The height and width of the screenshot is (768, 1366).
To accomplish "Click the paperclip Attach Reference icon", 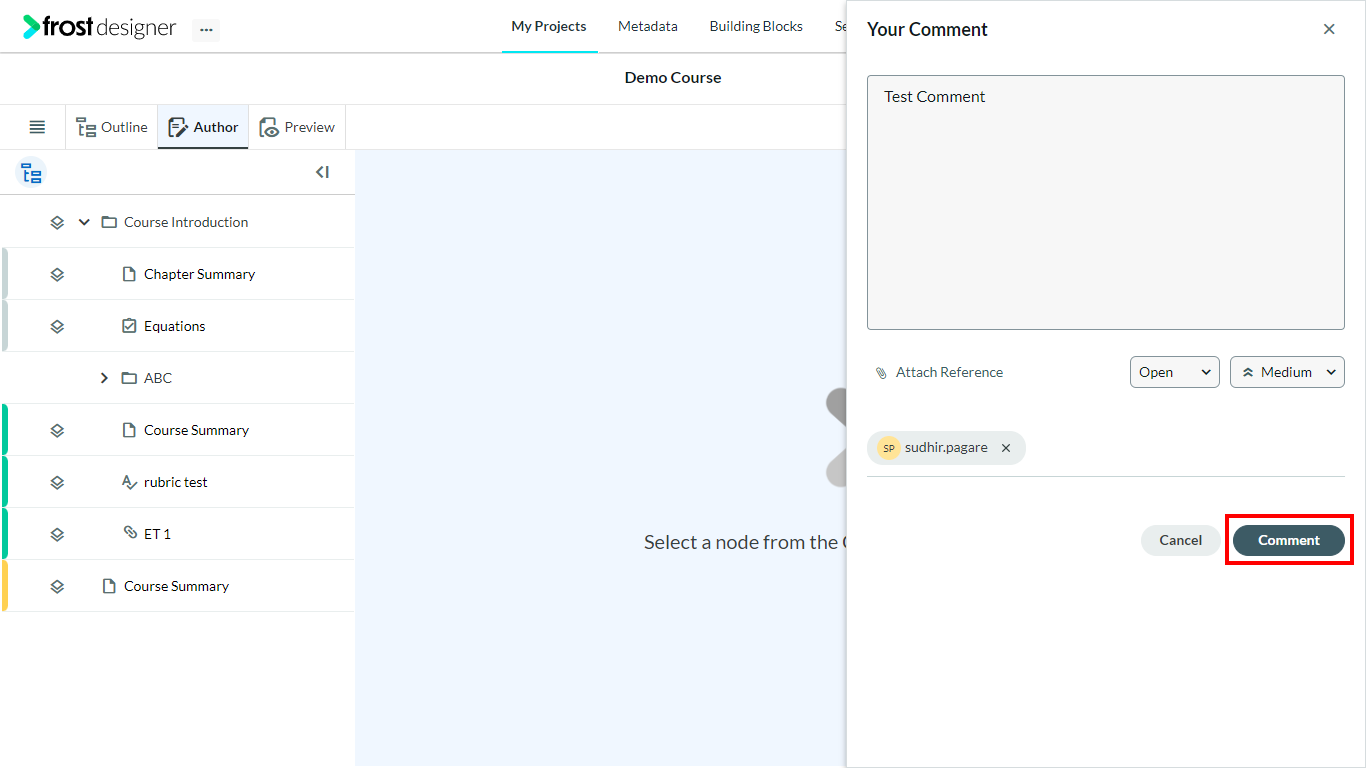I will click(x=881, y=373).
